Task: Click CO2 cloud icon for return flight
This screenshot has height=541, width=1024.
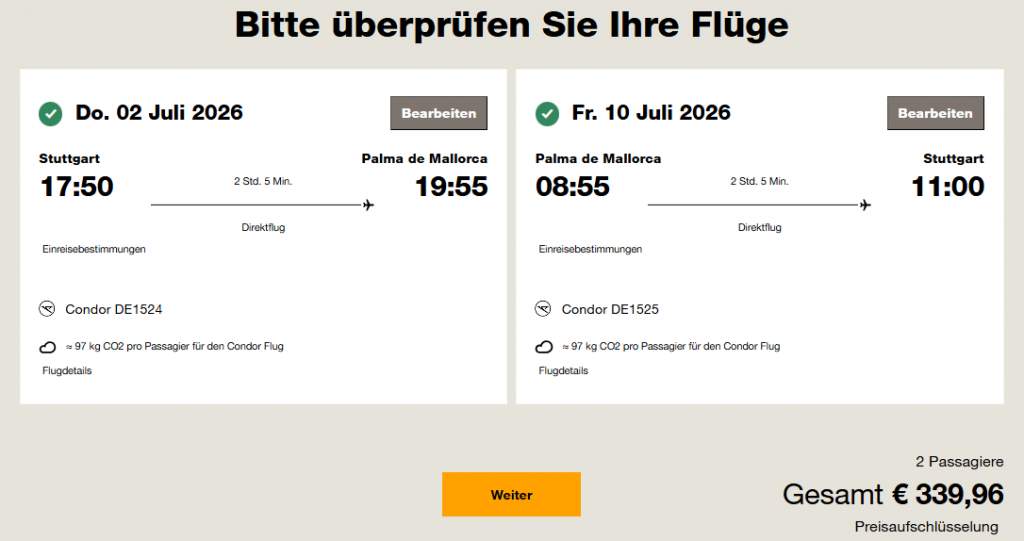Action: click(543, 347)
